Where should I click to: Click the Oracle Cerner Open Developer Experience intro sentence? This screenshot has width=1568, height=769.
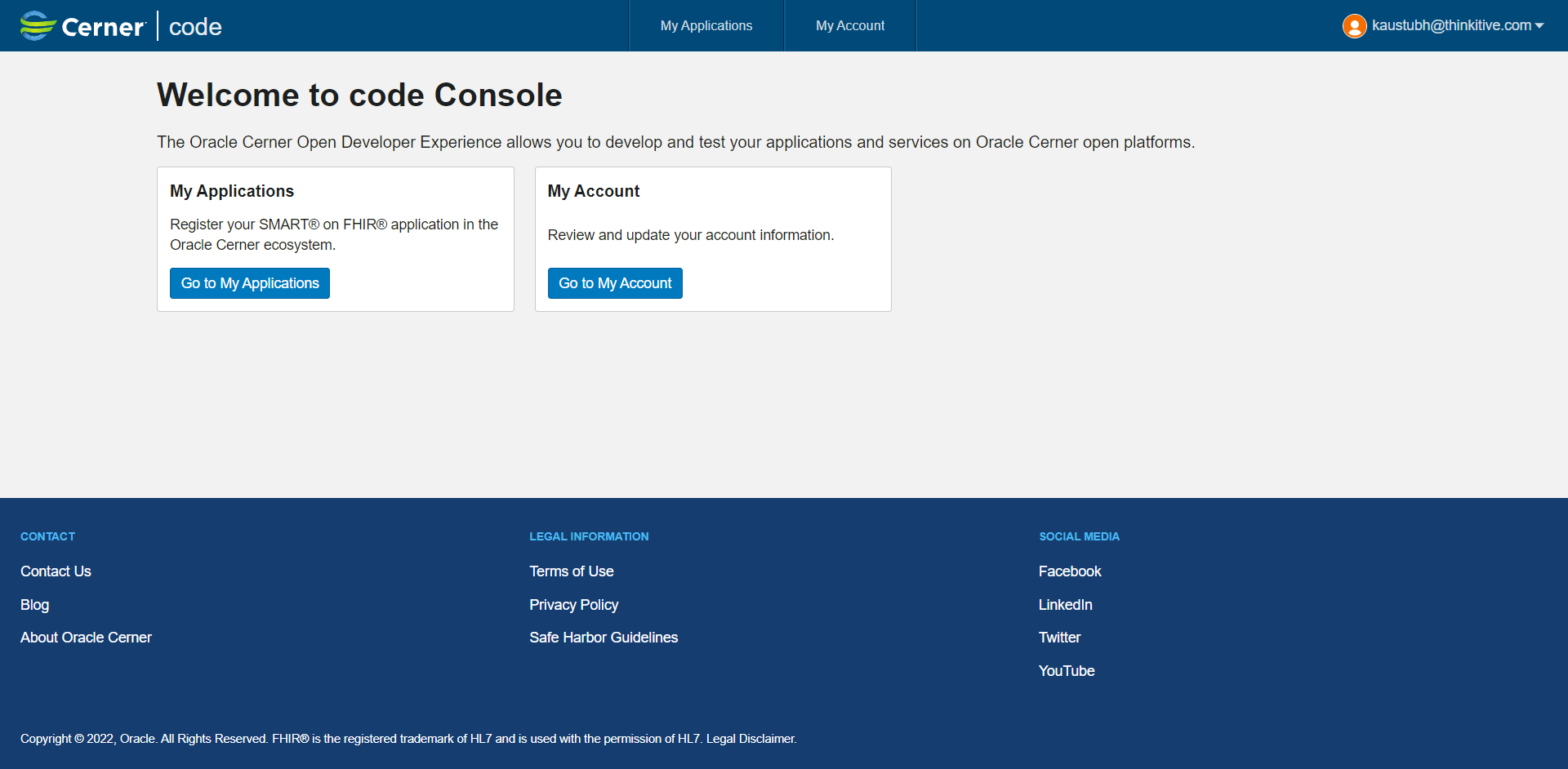coord(675,142)
